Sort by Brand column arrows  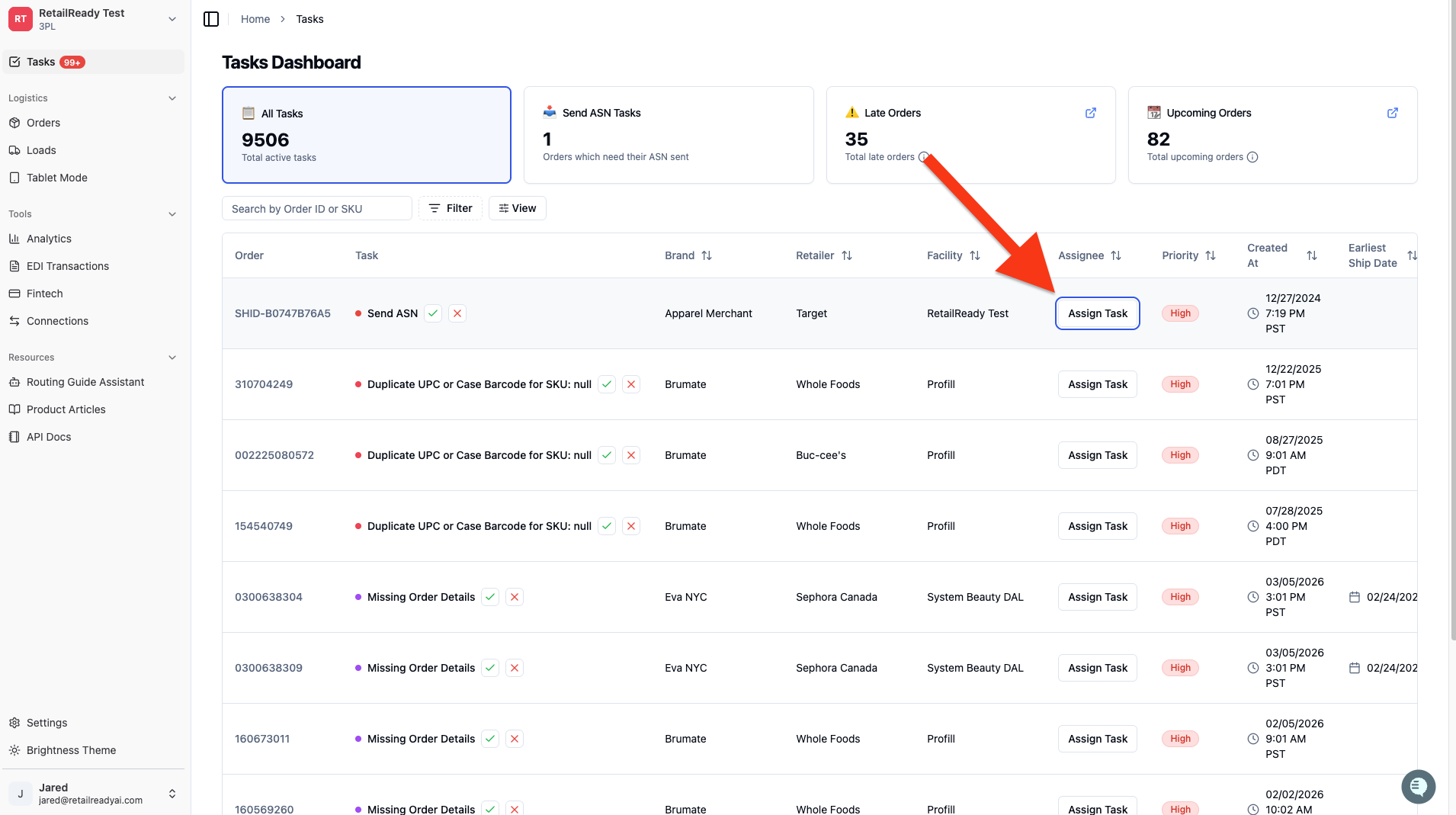pos(707,255)
